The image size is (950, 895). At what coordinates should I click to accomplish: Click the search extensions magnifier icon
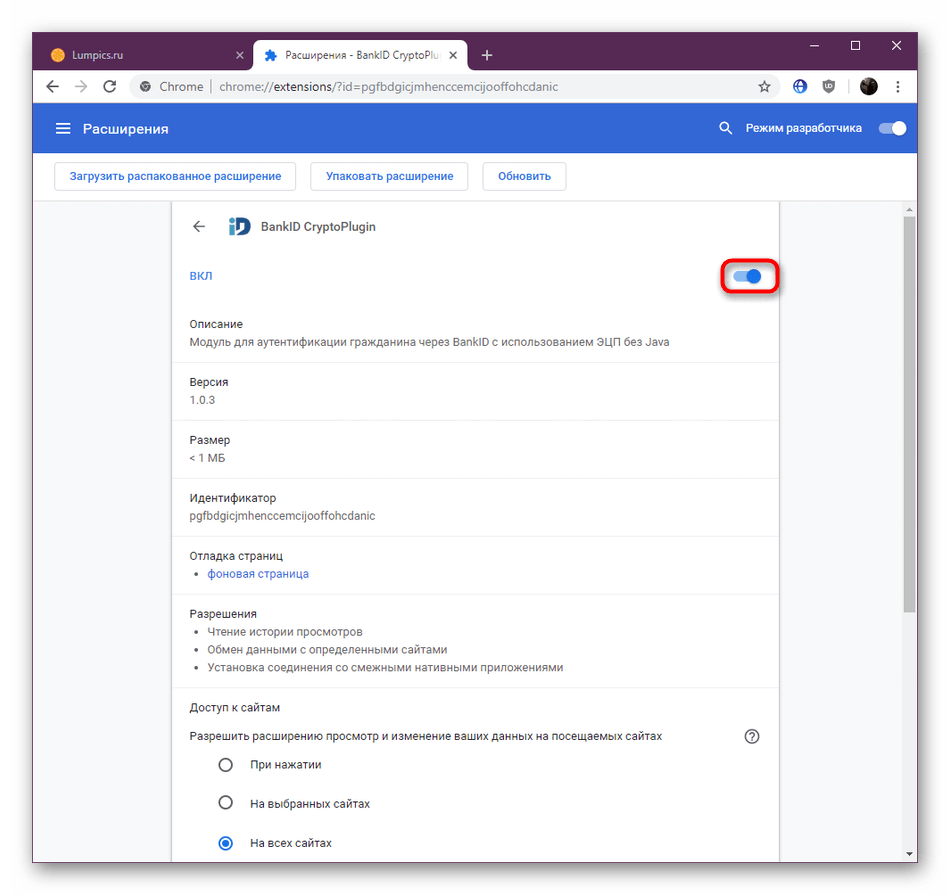[x=726, y=128]
